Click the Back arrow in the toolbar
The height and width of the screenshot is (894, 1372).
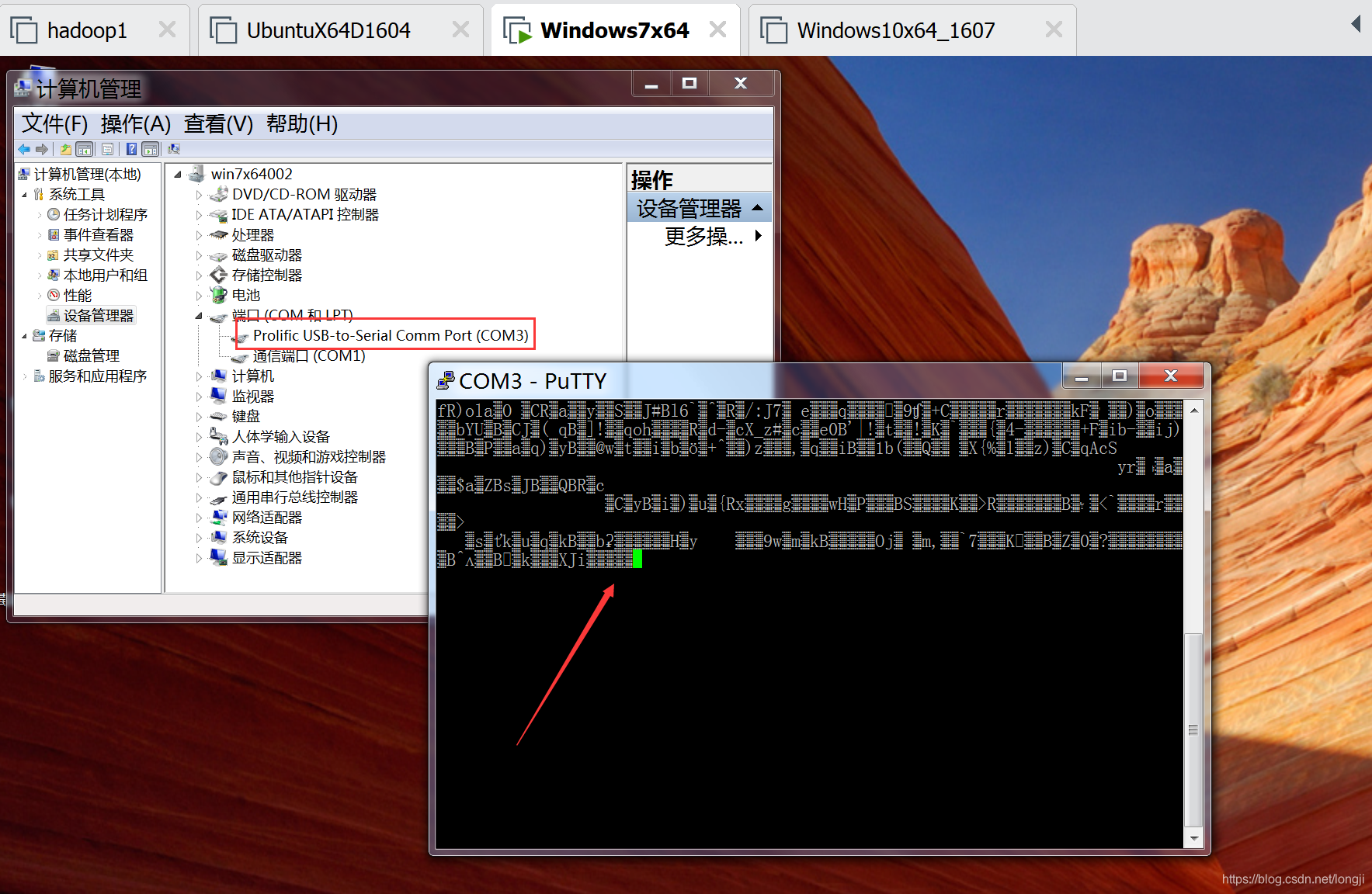coord(24,149)
